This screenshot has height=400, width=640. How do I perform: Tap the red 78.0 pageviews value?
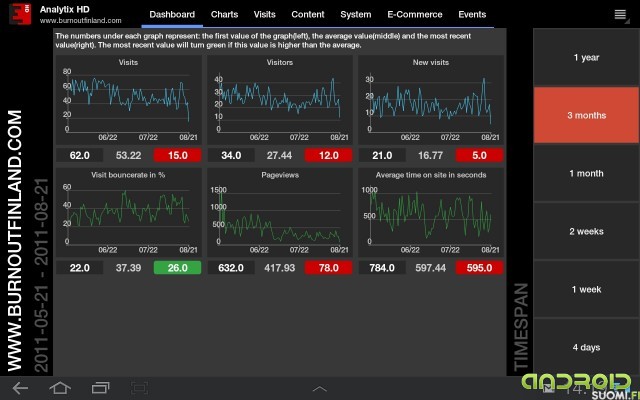(x=329, y=268)
